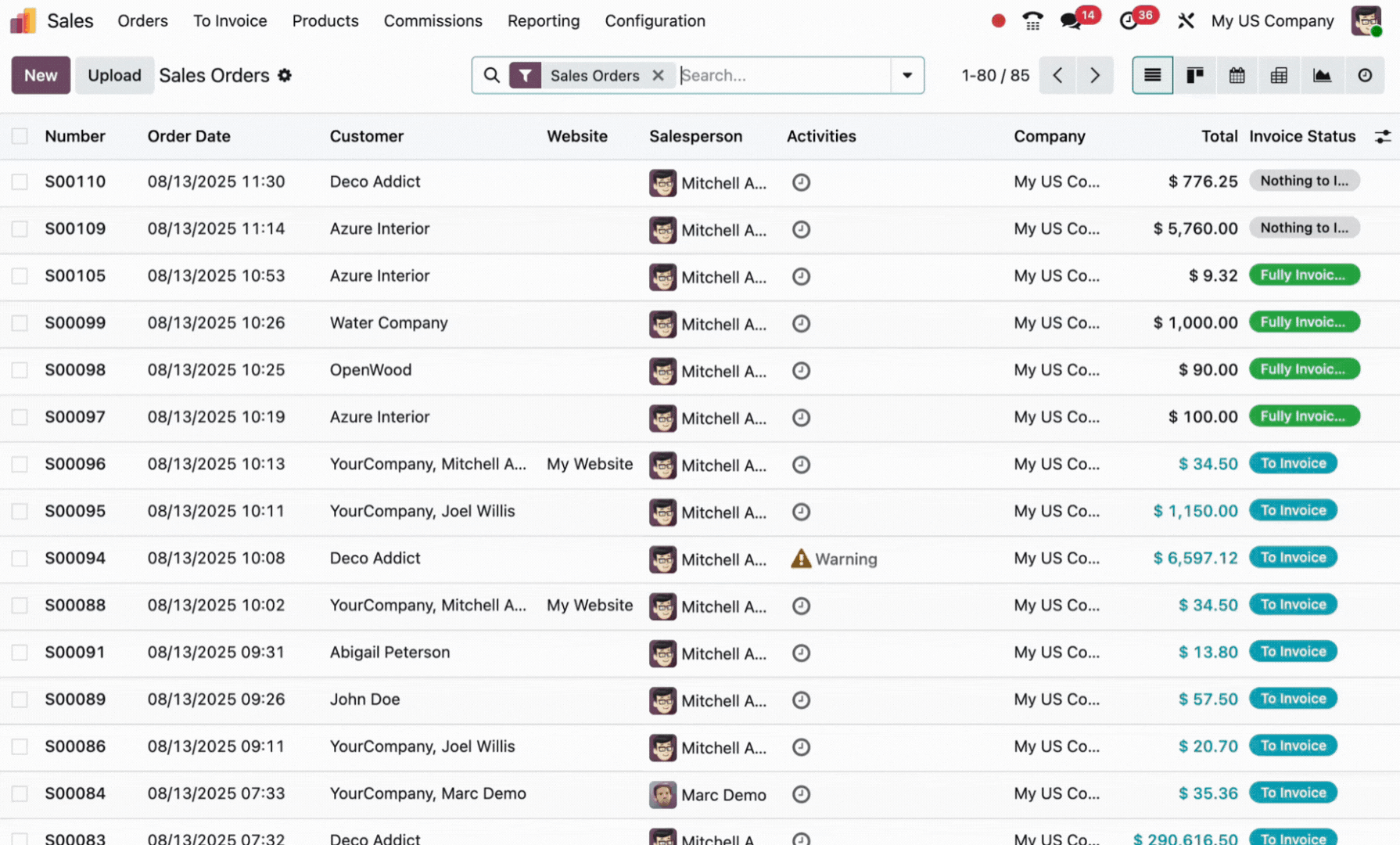This screenshot has width=1400, height=845.
Task: Expand the search options dropdown arrow
Action: (907, 75)
